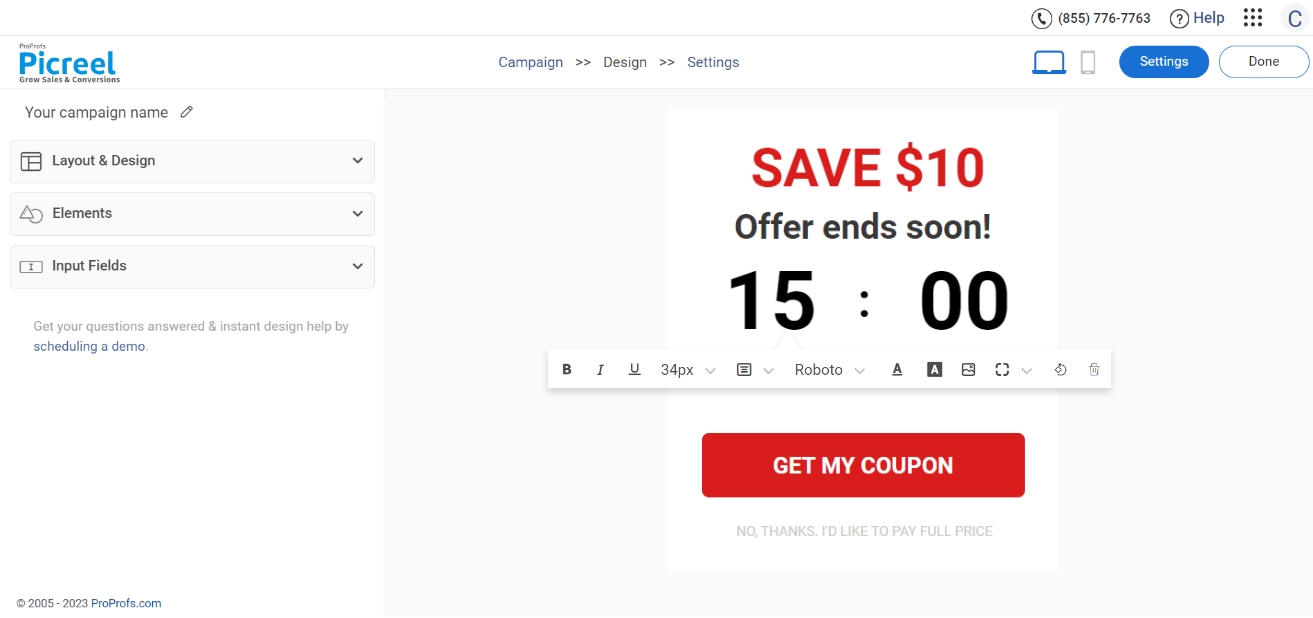
Task: Open the text alignment dropdown
Action: 754,370
